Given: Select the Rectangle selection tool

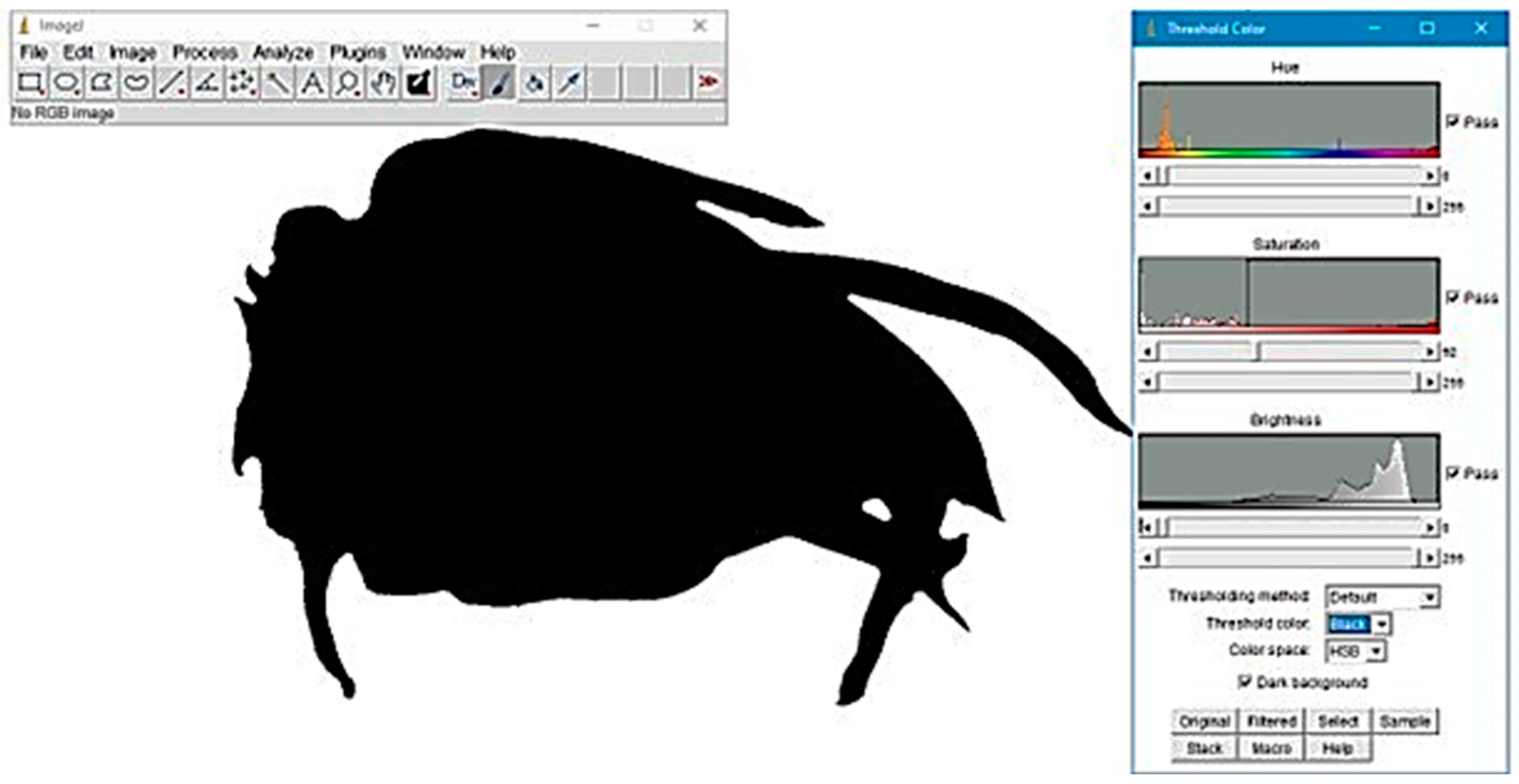Looking at the screenshot, I should pos(30,83).
